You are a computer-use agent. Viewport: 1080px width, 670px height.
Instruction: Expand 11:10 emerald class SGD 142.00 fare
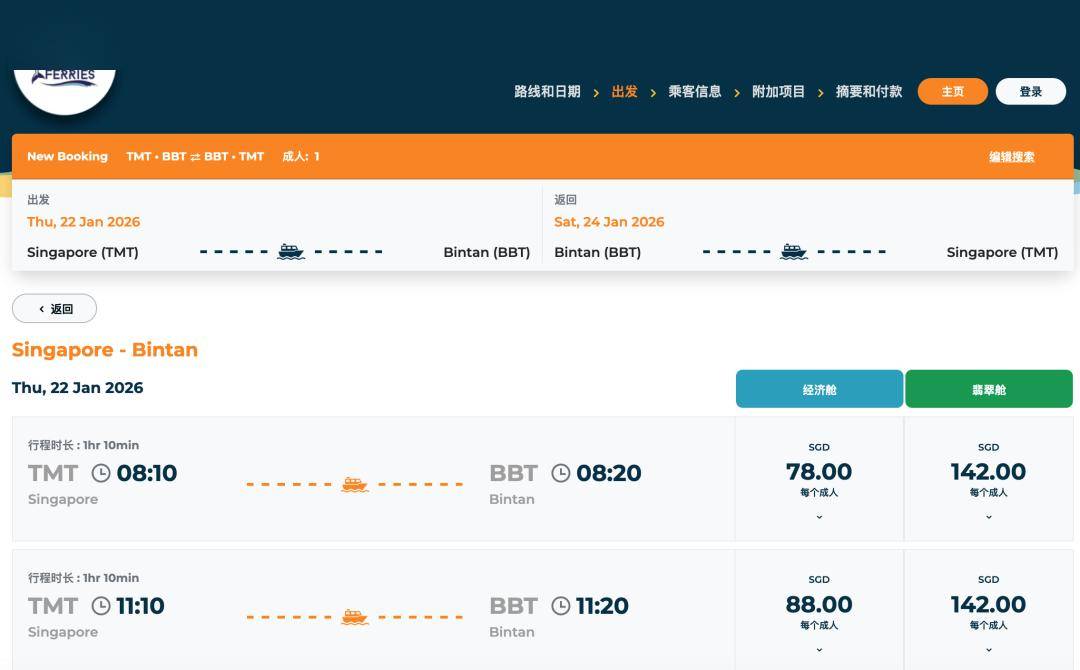[x=988, y=649]
